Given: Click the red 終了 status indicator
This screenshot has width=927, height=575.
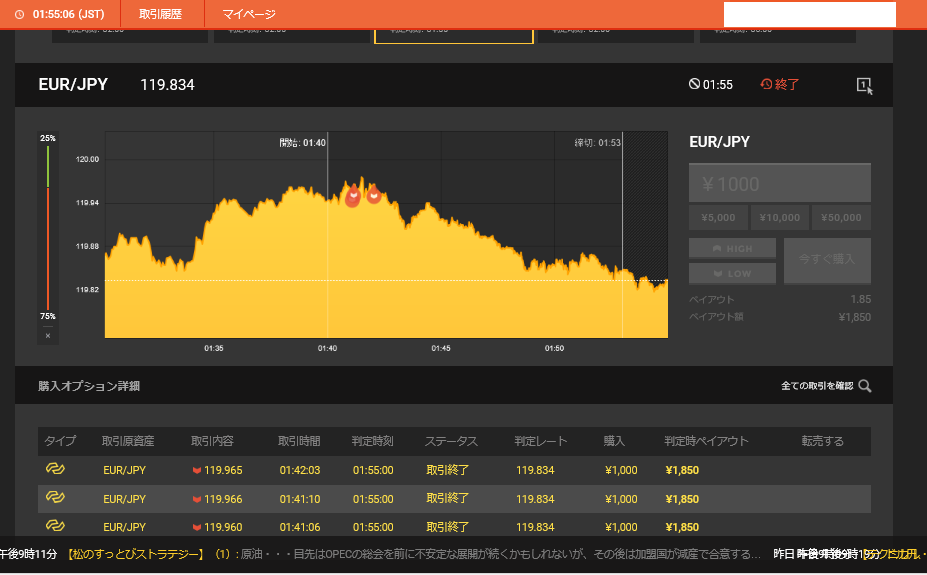Looking at the screenshot, I should 780,85.
